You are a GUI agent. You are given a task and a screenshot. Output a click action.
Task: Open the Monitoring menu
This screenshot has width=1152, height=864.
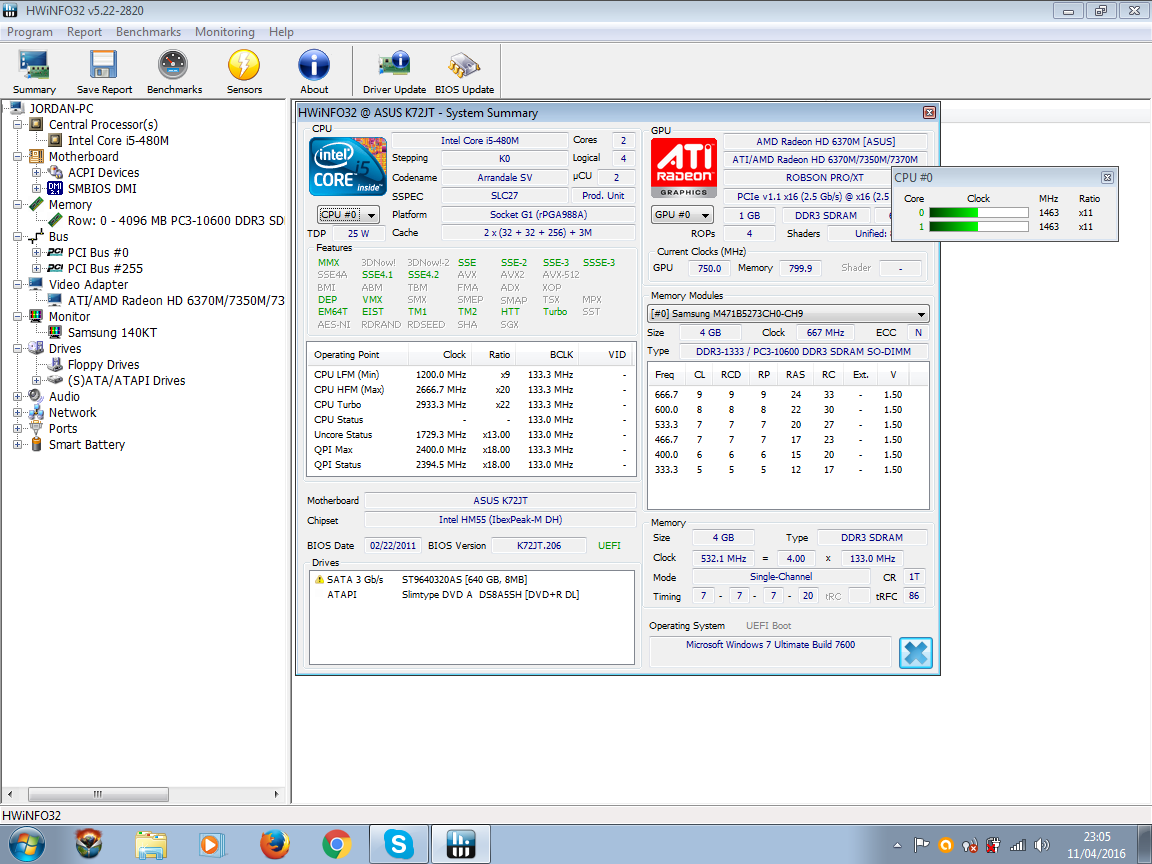[225, 32]
